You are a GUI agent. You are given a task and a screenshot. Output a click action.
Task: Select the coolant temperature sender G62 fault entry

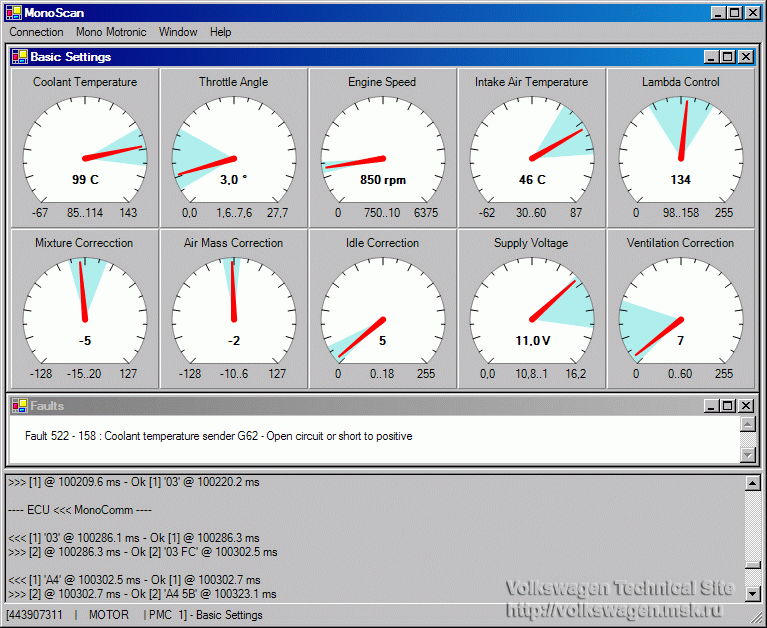pos(218,436)
